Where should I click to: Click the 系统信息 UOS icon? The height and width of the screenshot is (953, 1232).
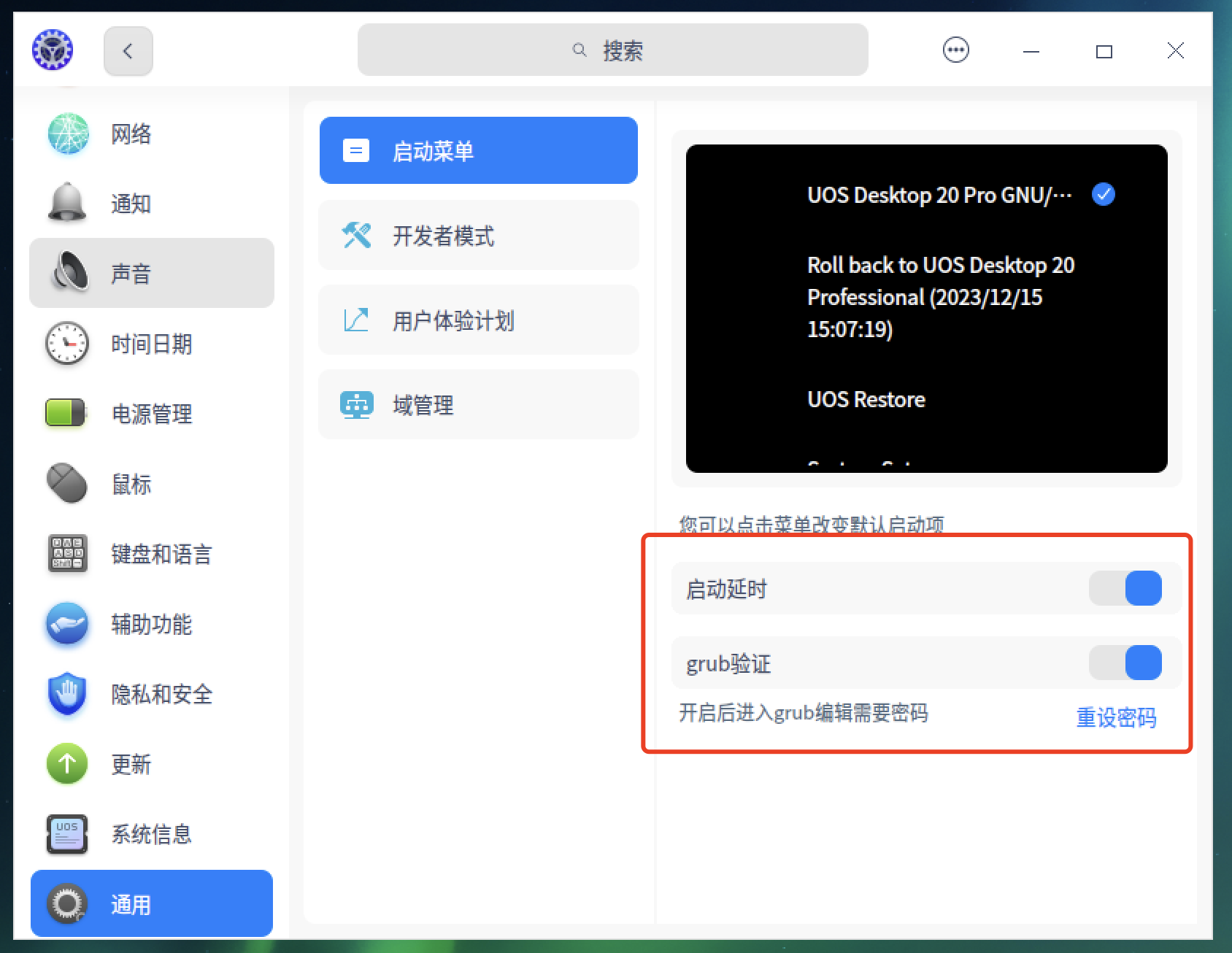tap(67, 833)
